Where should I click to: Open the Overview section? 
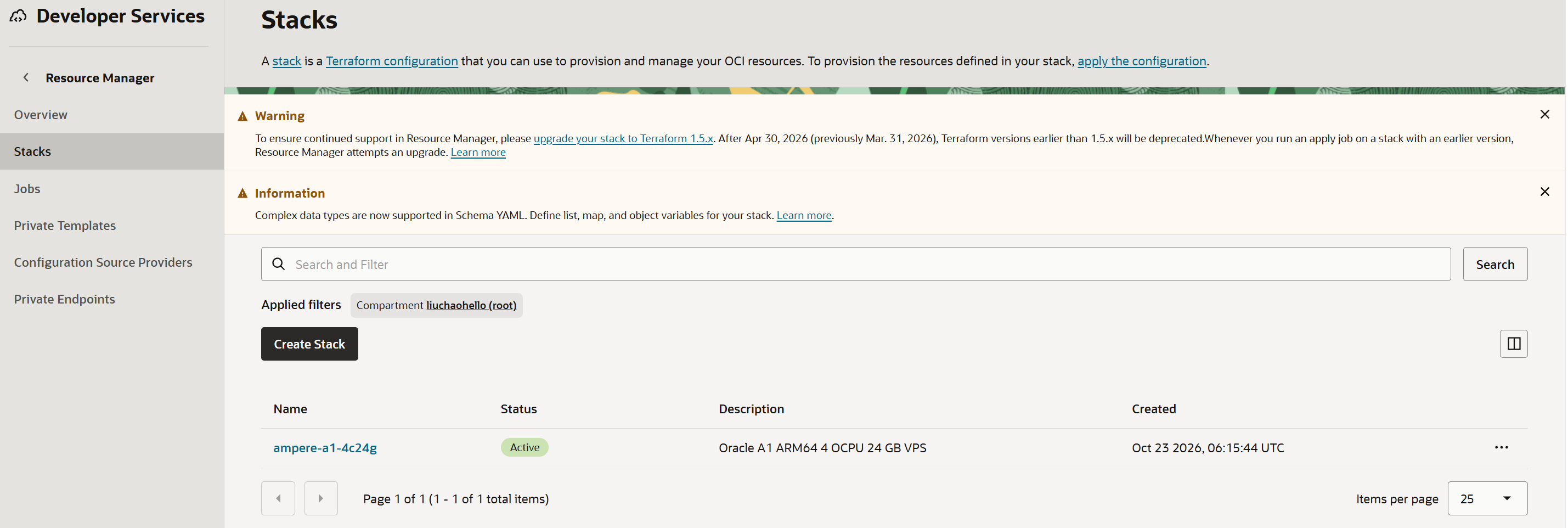coord(112,115)
